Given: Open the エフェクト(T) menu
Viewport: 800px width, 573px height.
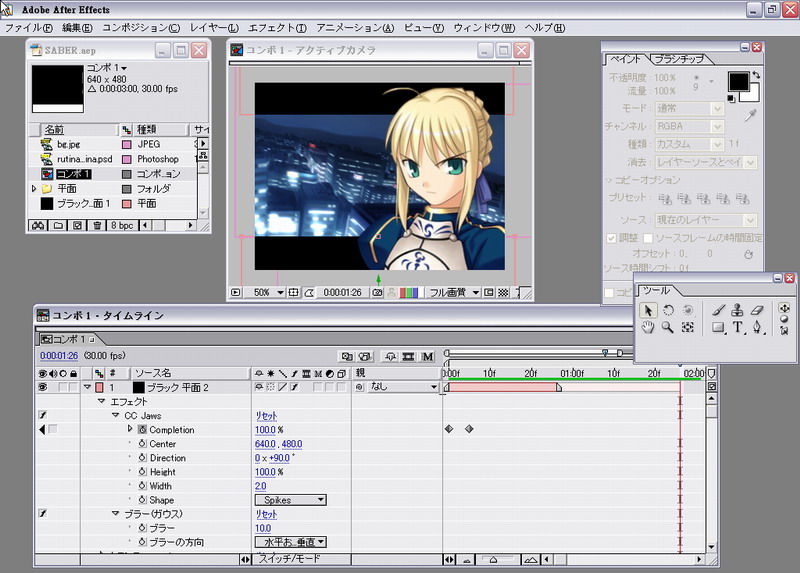Looking at the screenshot, I should pyautogui.click(x=278, y=28).
